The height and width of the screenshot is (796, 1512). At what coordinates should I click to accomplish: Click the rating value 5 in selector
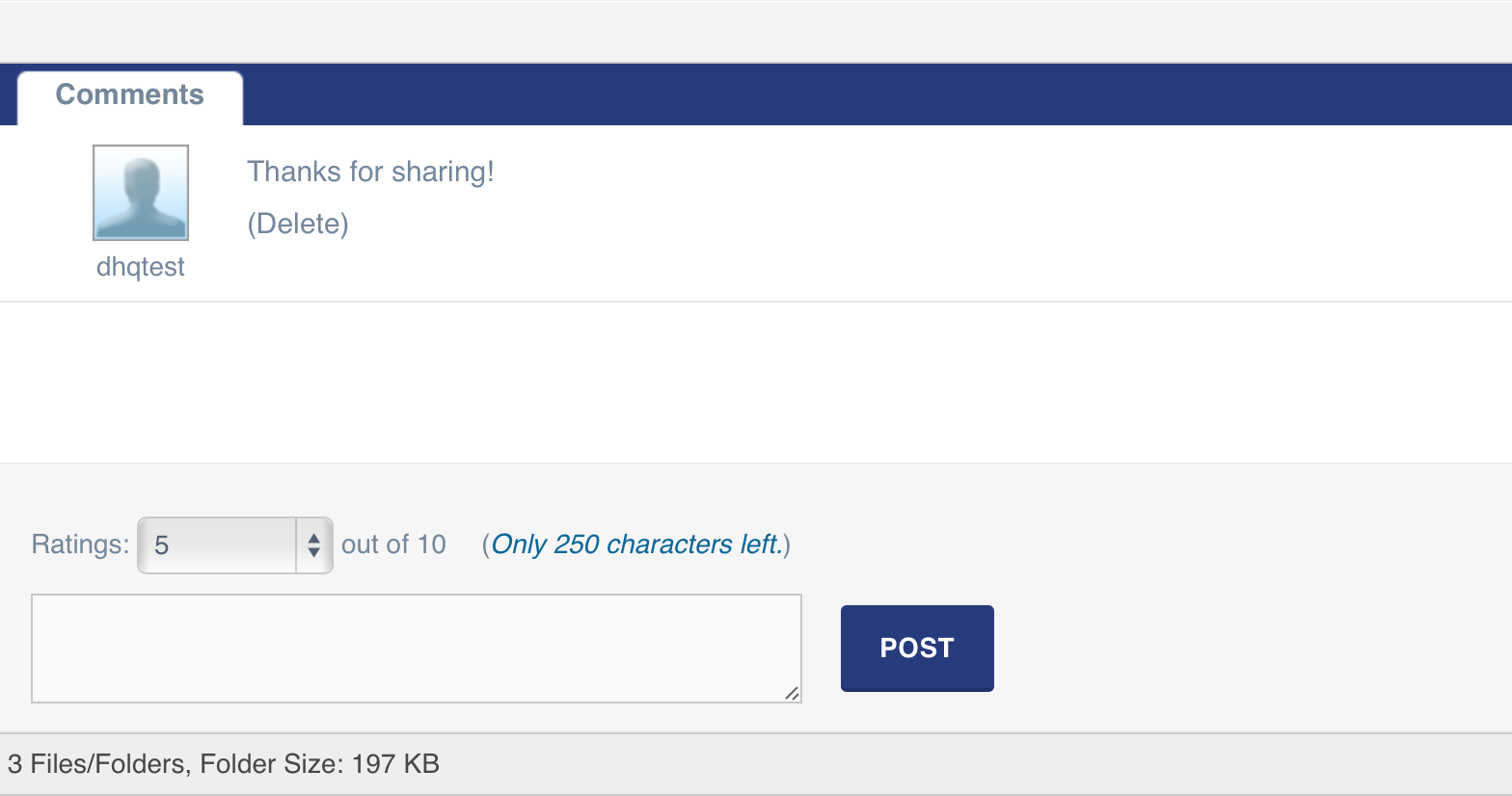(x=162, y=545)
